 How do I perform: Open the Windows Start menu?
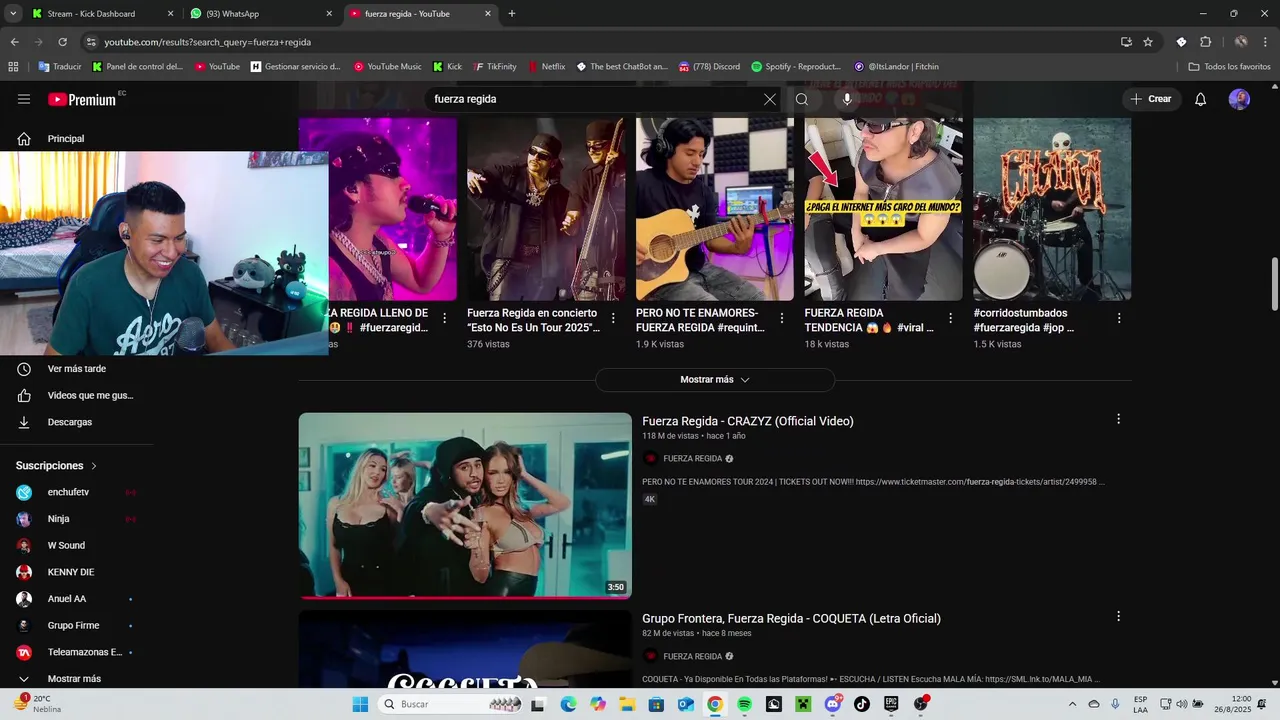point(360,704)
